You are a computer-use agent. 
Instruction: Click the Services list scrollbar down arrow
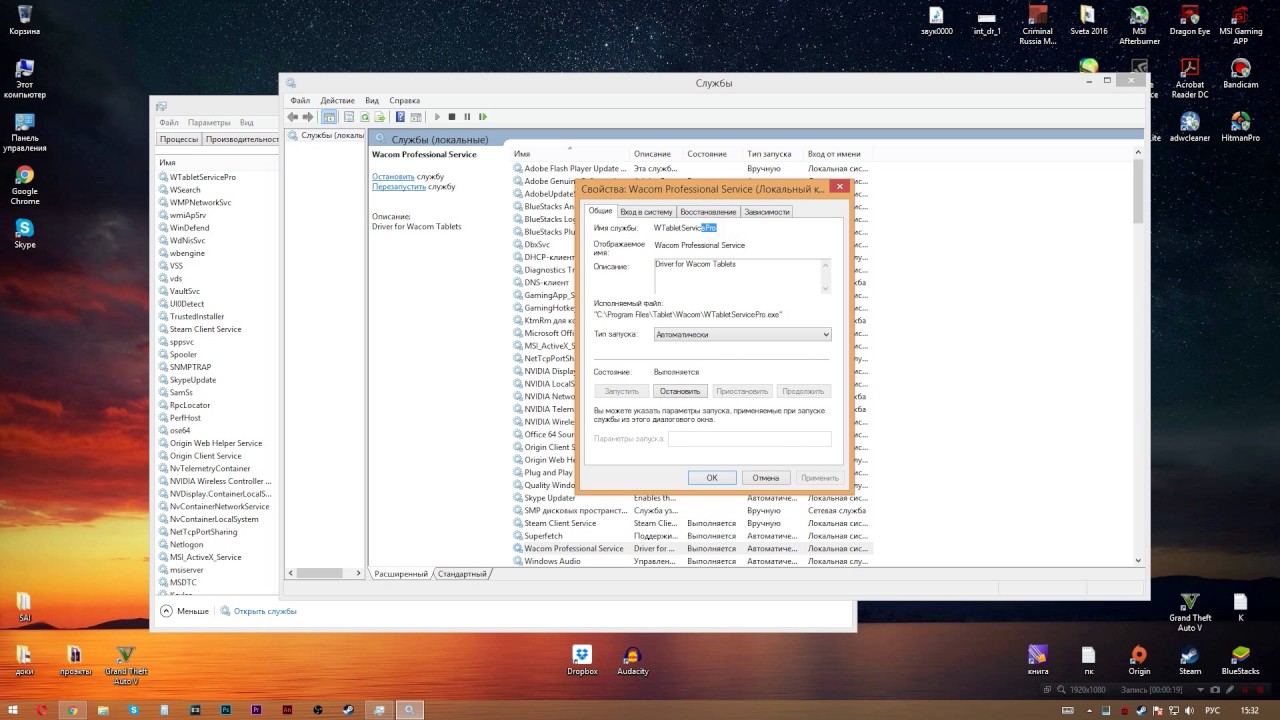point(1138,561)
